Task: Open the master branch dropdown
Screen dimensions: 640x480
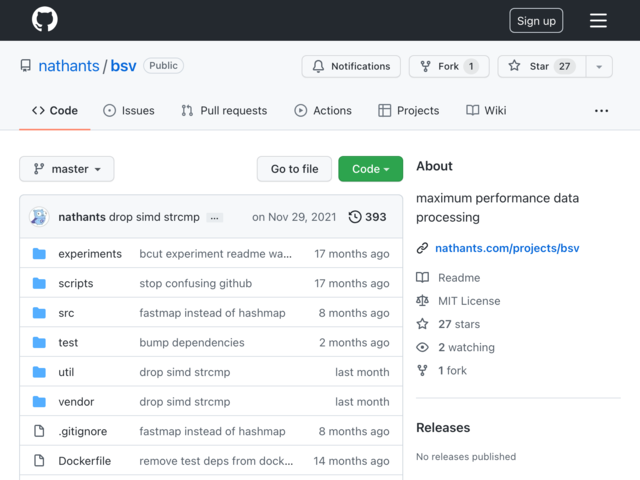Action: tap(67, 169)
